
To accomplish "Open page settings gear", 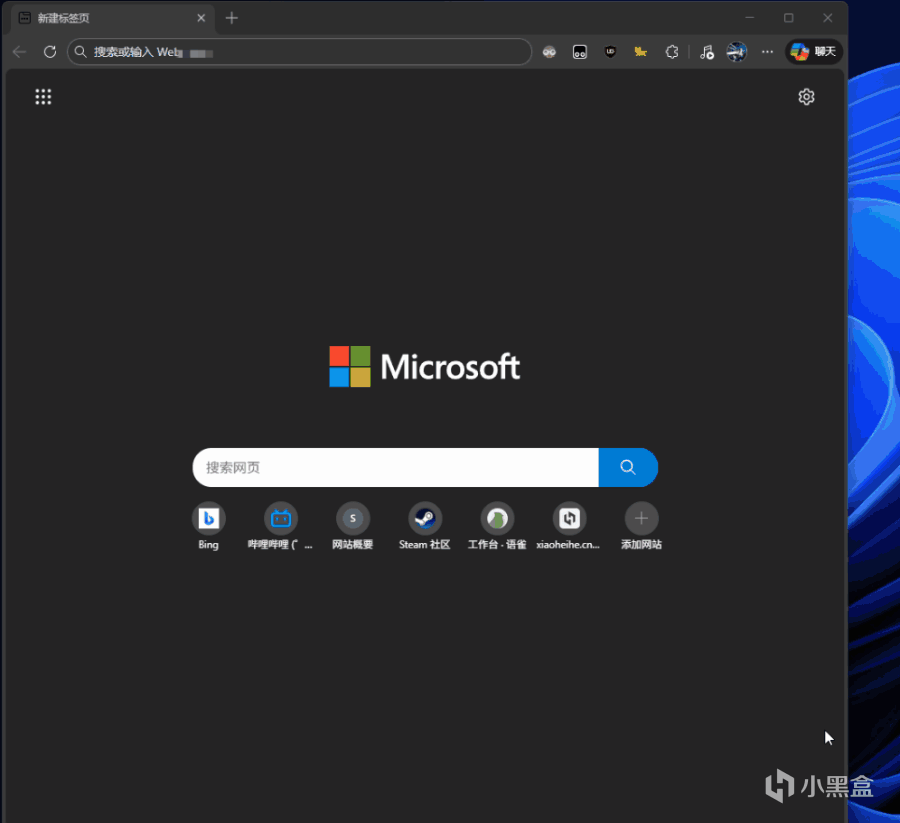I will (x=806, y=97).
